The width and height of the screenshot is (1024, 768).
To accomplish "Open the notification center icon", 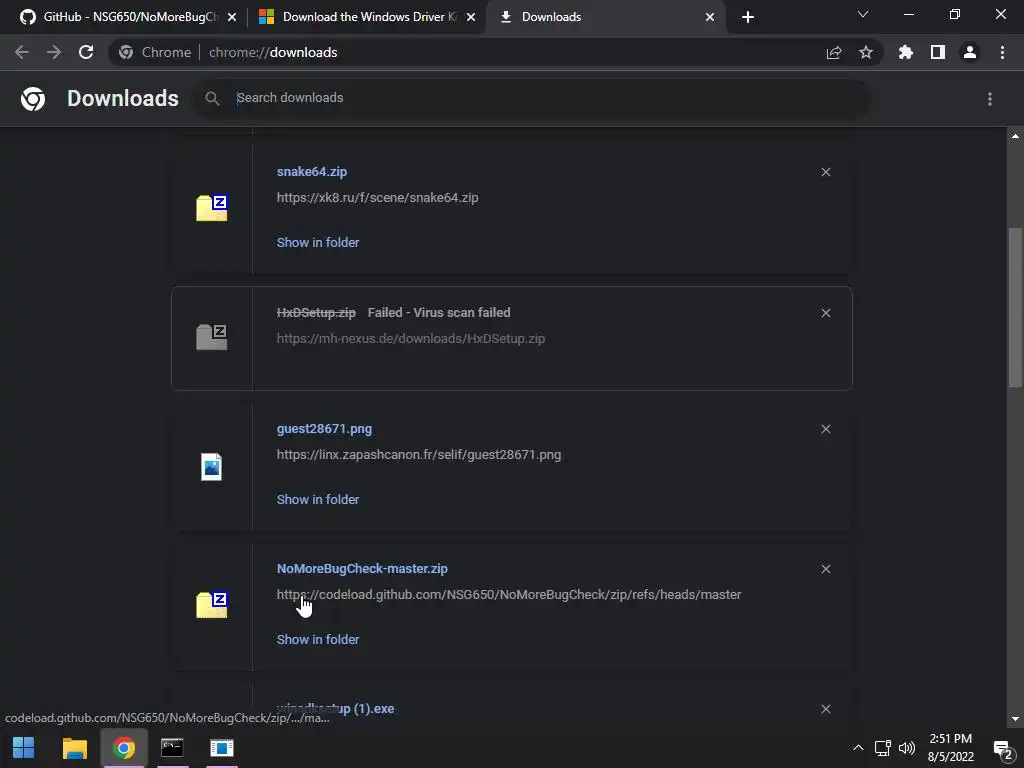I will coord(1002,749).
